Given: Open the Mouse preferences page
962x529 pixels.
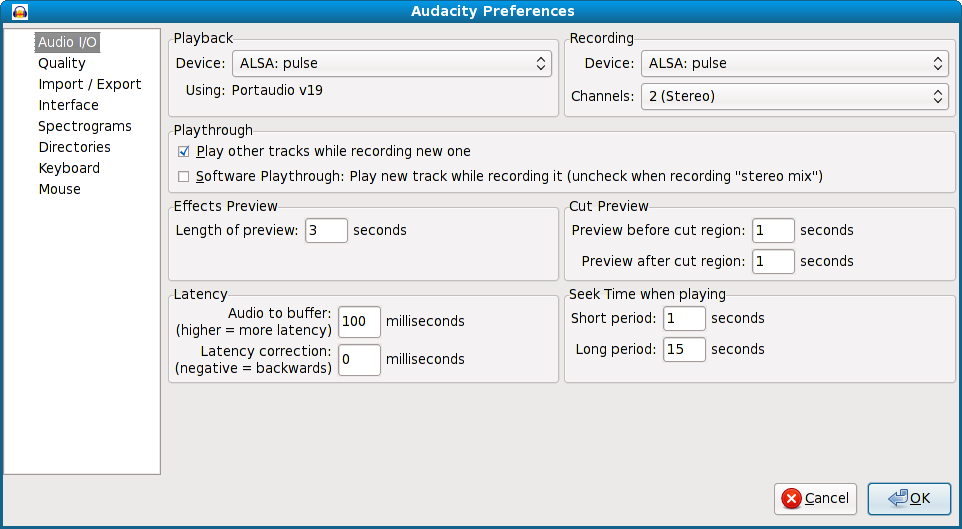Looking at the screenshot, I should [60, 189].
